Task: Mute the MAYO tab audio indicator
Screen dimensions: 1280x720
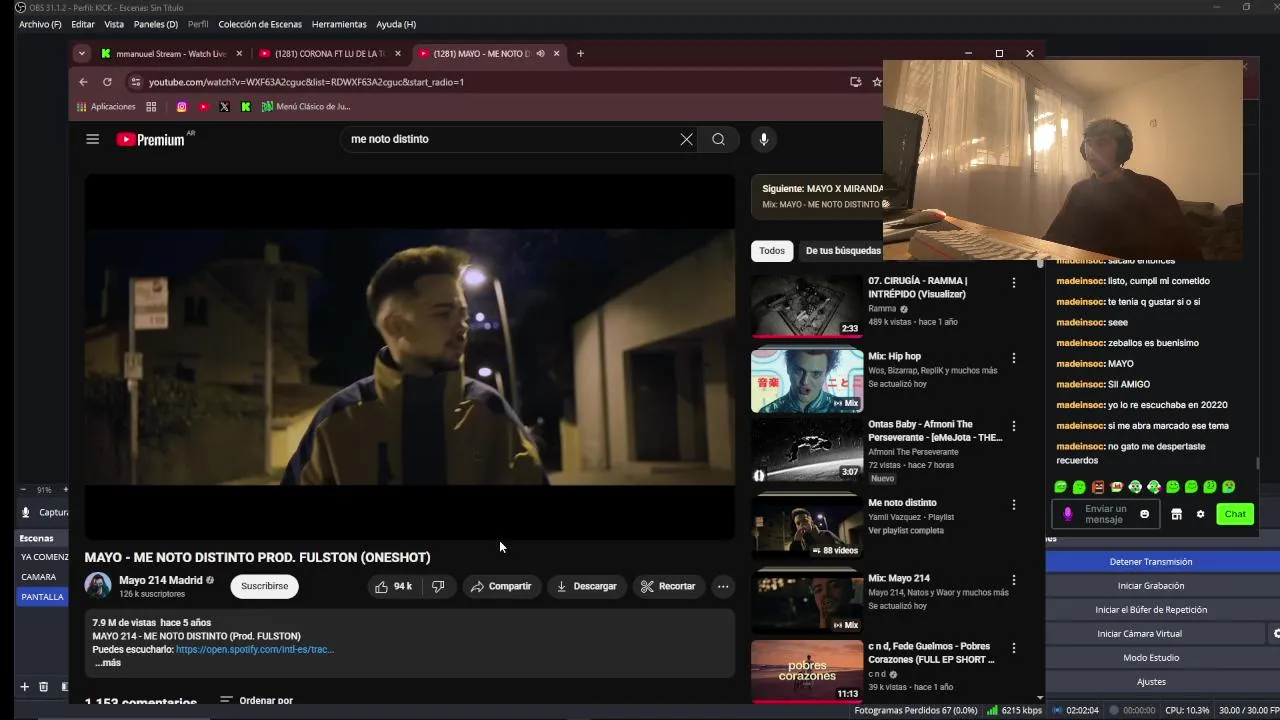Action: coord(540,53)
